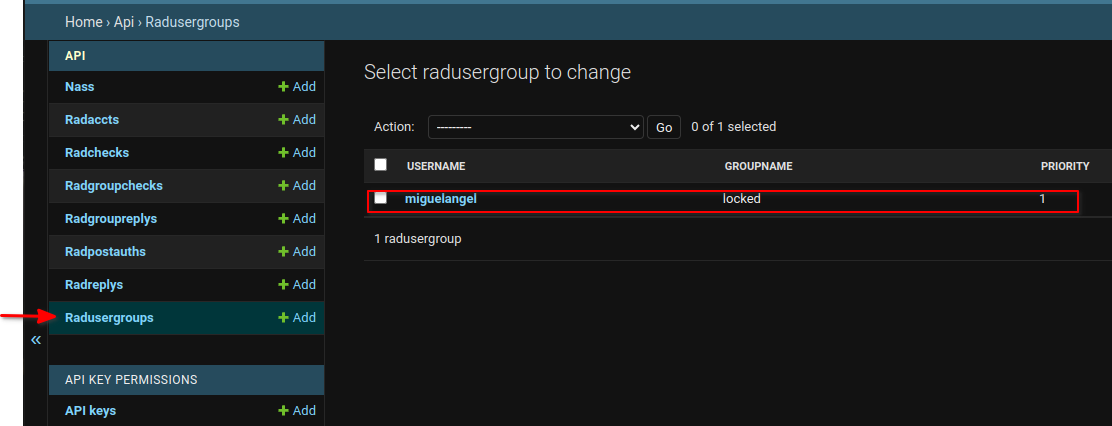Click the Add plus icon beside API keys

[x=284, y=410]
